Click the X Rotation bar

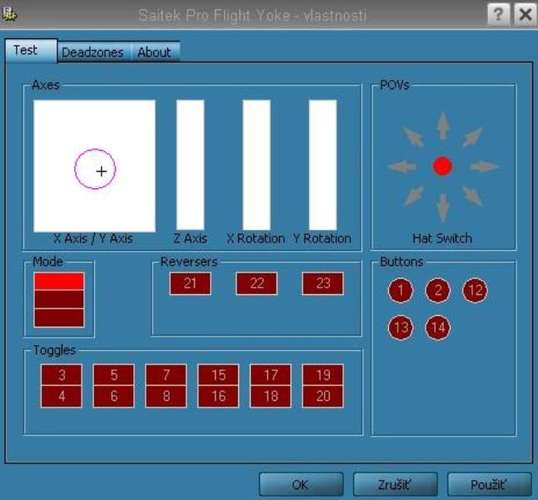(256, 165)
